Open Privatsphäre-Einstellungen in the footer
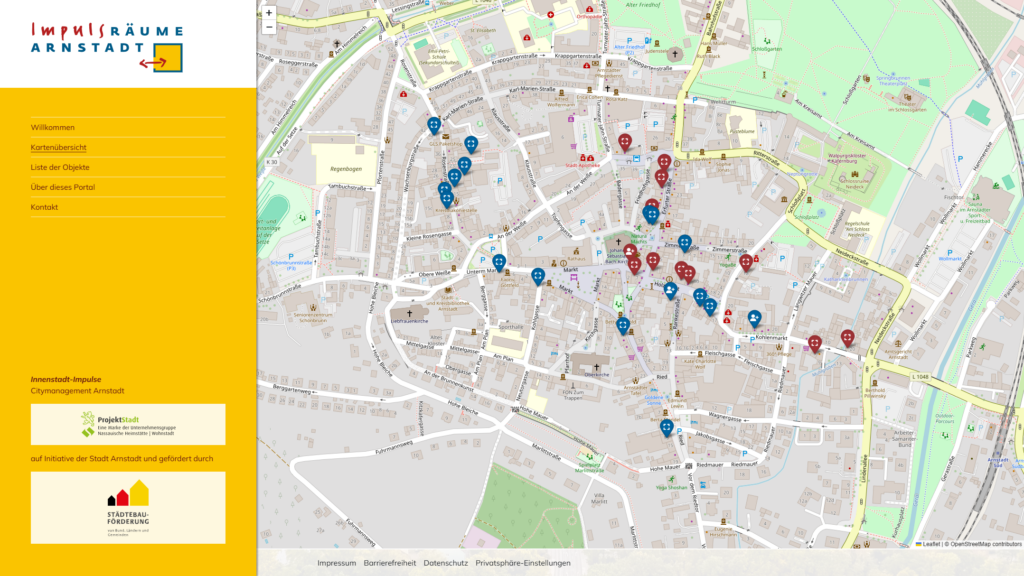The width and height of the screenshot is (1024, 576). [522, 563]
